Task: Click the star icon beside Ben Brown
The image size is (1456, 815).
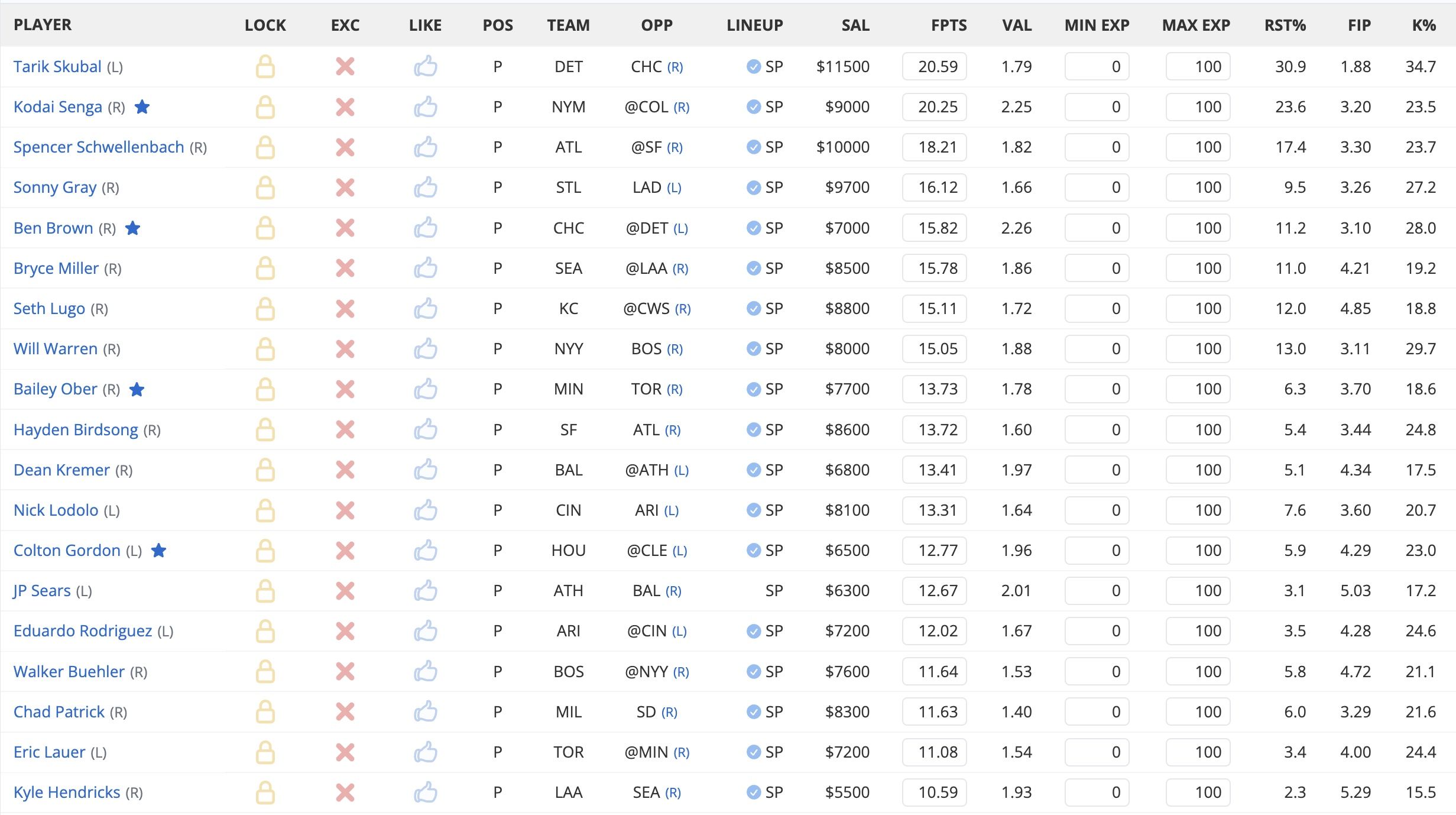Action: pyautogui.click(x=132, y=228)
